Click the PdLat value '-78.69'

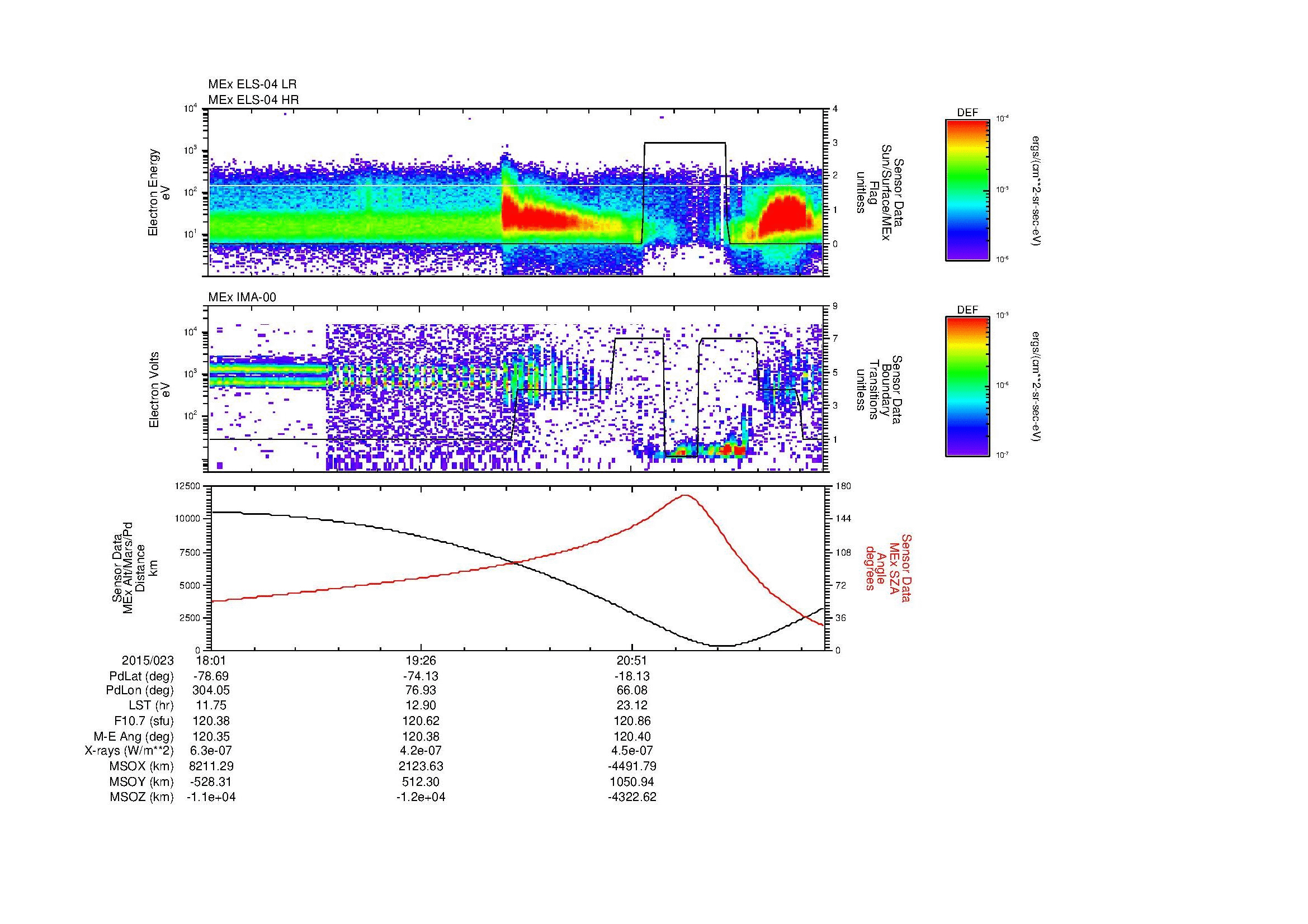click(211, 676)
